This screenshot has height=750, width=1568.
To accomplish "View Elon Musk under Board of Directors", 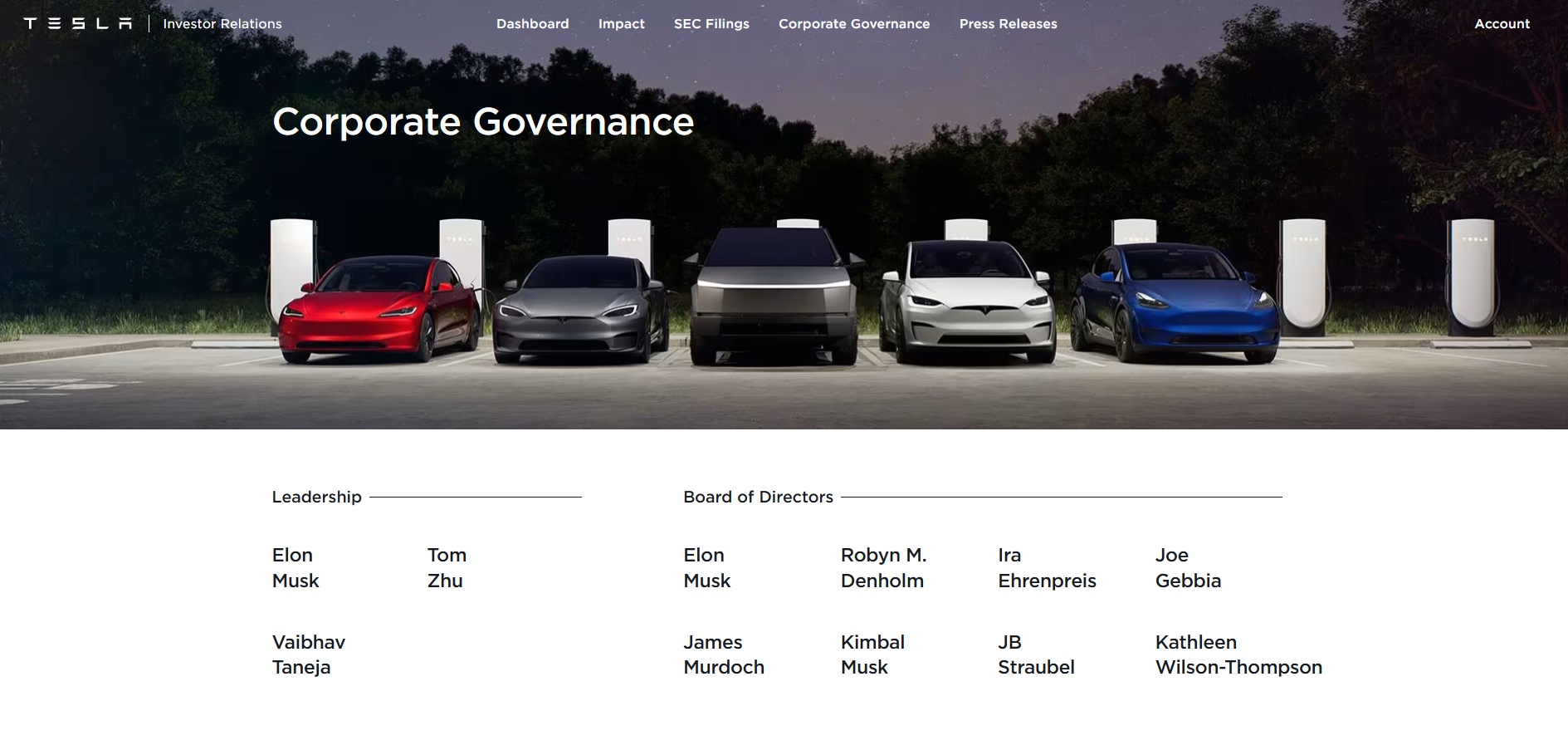I will [707, 567].
